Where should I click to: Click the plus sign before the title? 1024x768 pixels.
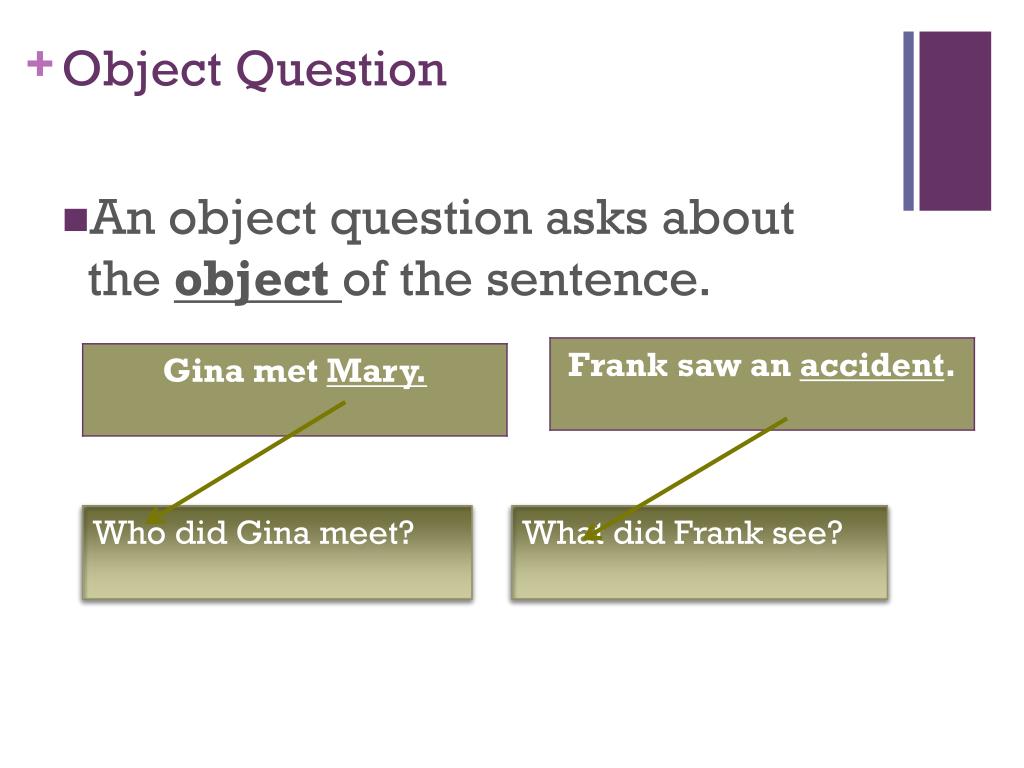pos(39,64)
